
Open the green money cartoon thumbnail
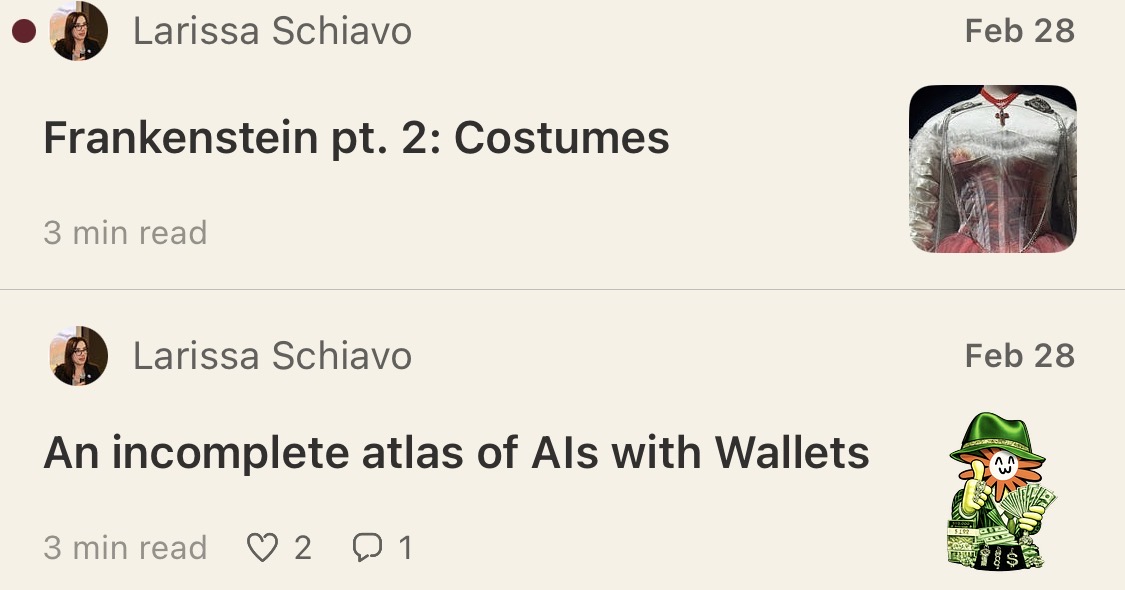(999, 492)
